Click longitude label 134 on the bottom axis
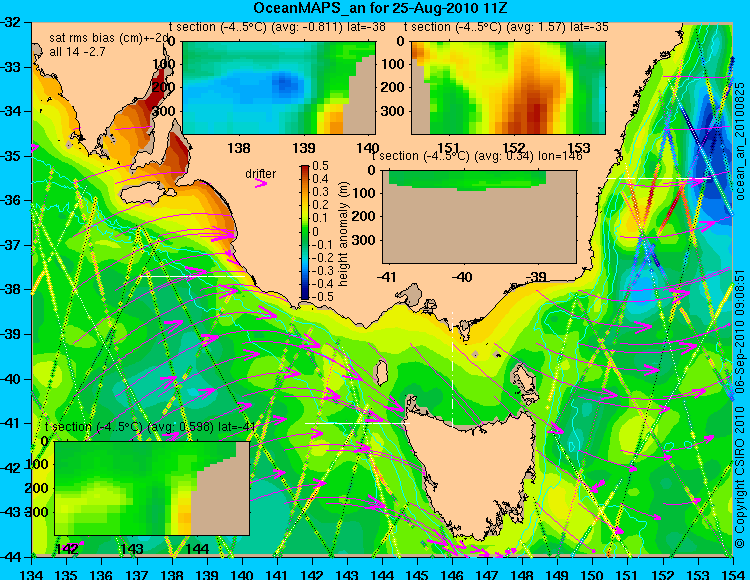The image size is (750, 580). [32, 573]
